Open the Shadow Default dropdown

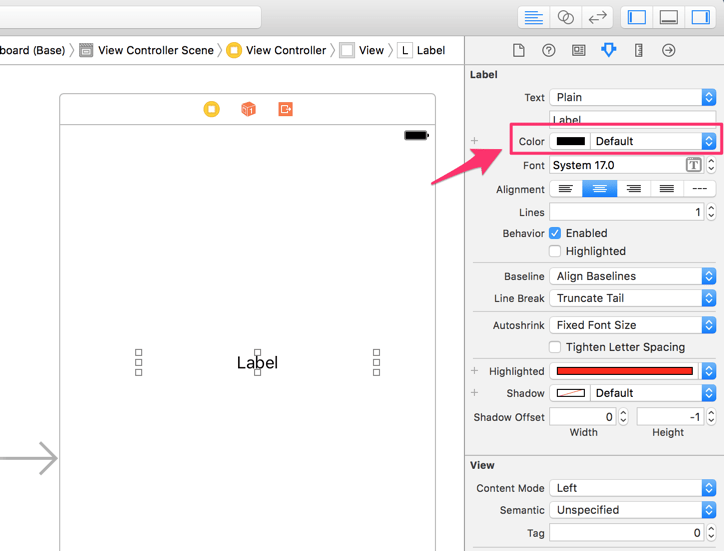[x=653, y=393]
